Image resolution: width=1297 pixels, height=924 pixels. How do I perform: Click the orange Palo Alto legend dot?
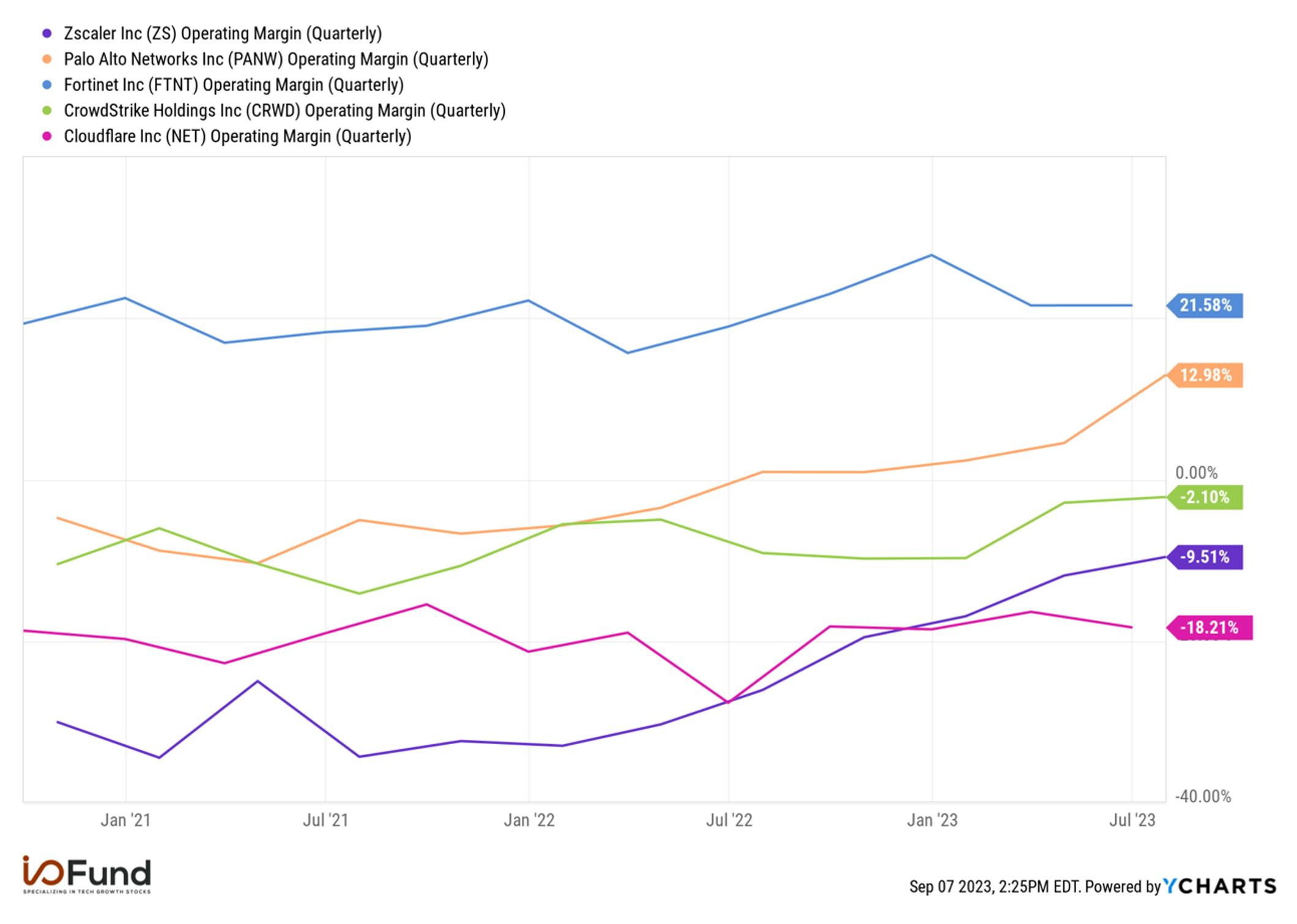tap(47, 59)
